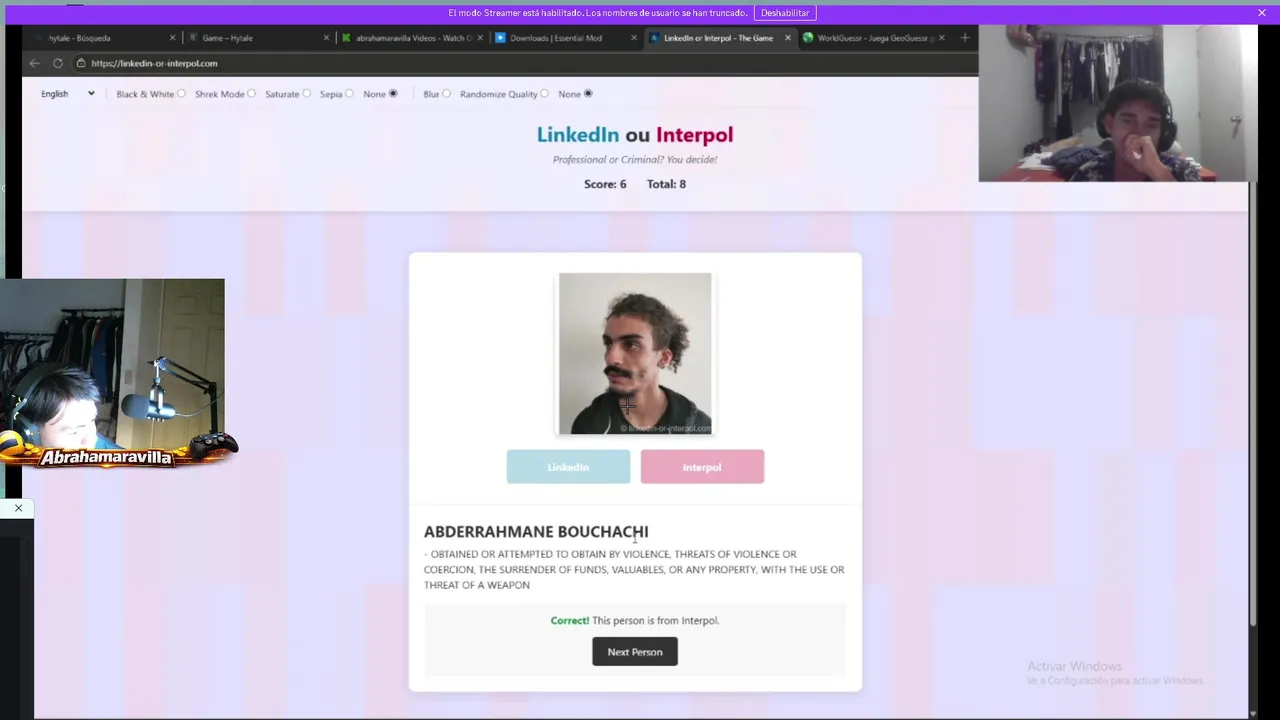Viewport: 1280px width, 720px height.
Task: Enable the Blur radio option
Action: point(446,94)
